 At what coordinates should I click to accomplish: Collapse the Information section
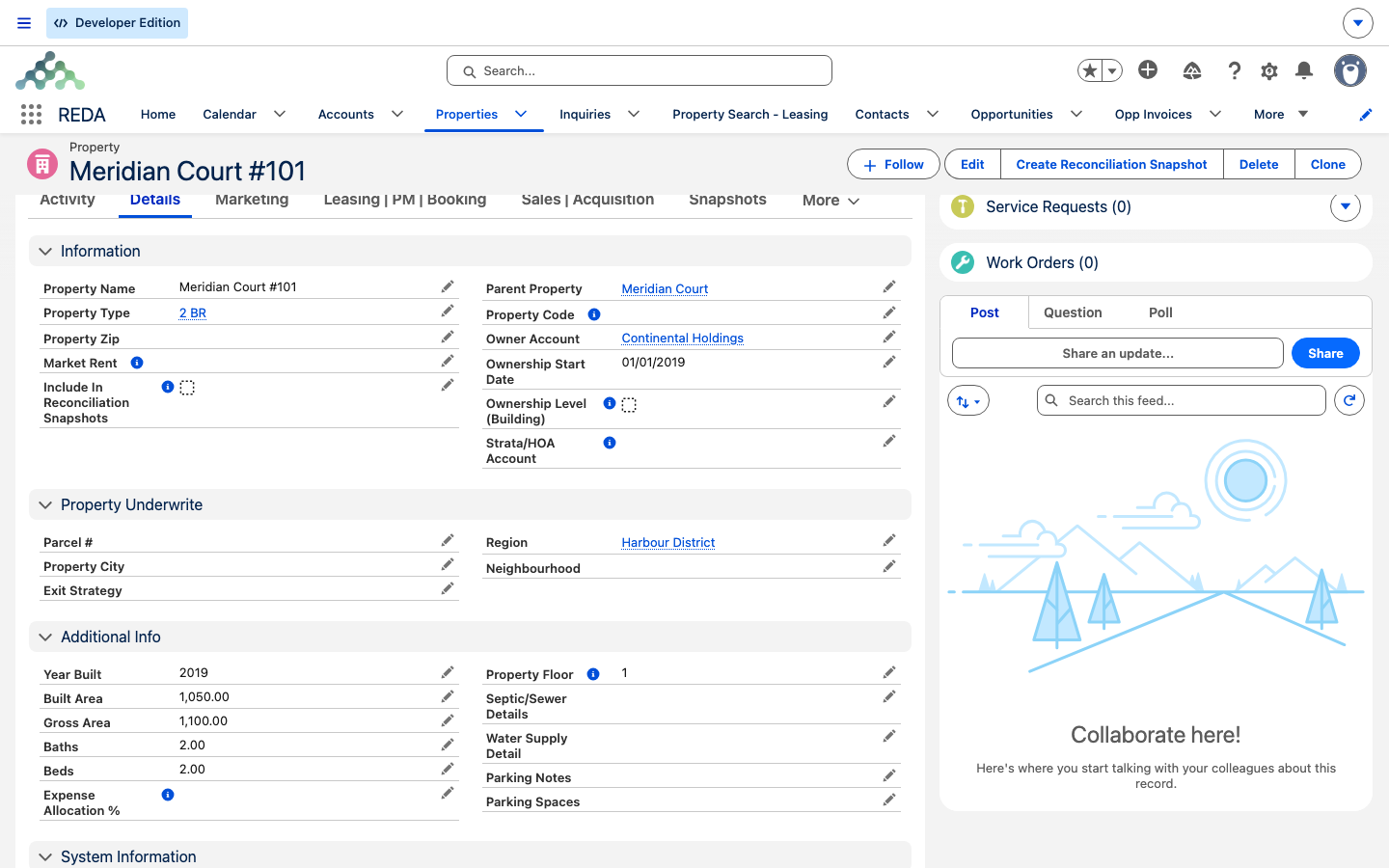tap(45, 251)
